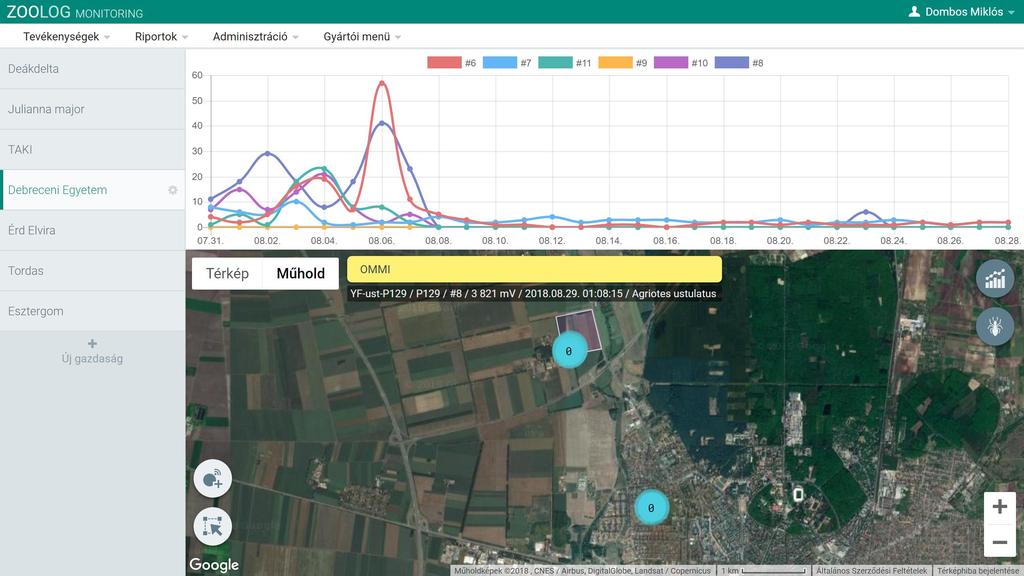Click the ZOOLOG MONITORING logo
This screenshot has height=576, width=1024.
pos(74,12)
